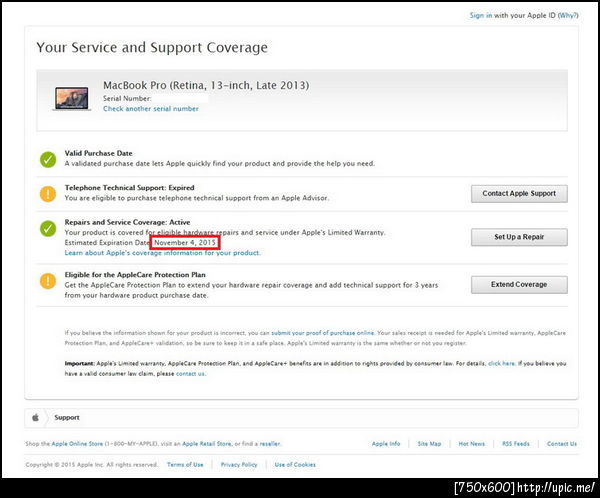Click the Serial Number label
This screenshot has width=600, height=498.
127,98
